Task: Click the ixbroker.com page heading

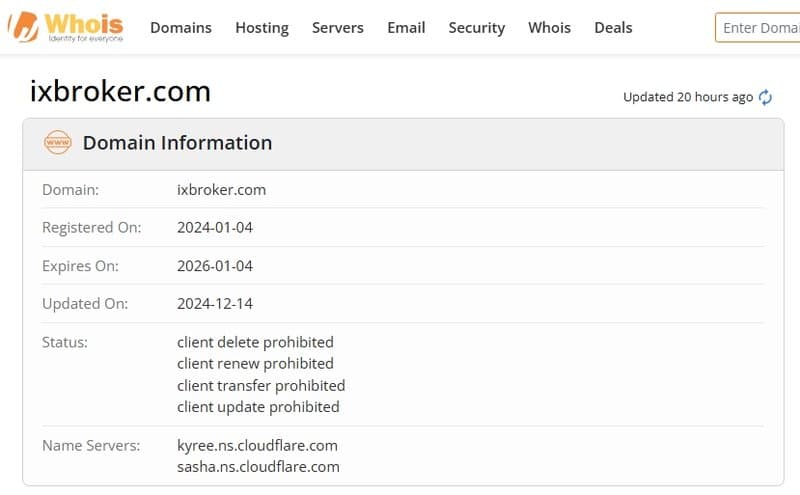Action: pyautogui.click(x=120, y=91)
